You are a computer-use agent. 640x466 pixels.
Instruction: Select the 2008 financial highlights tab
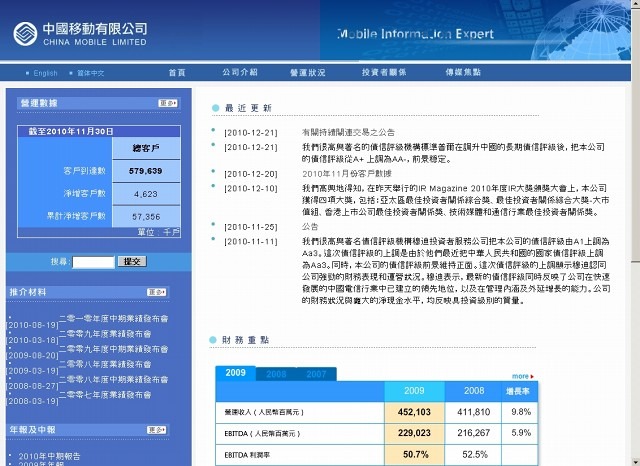276,374
